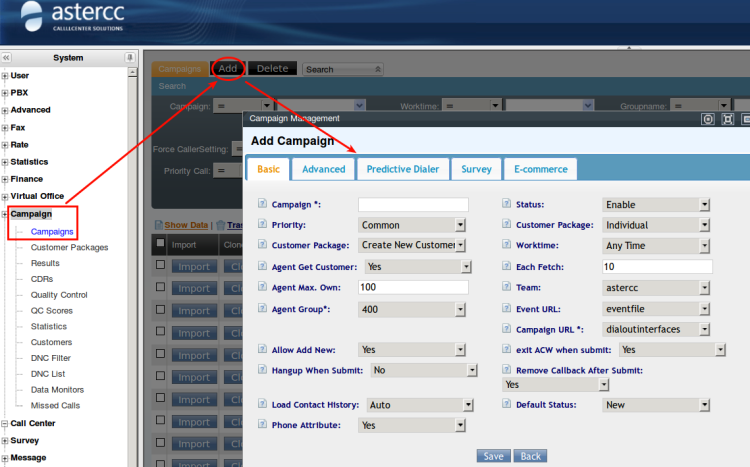Tick the select-all checkbox in table header
Image resolution: width=750 pixels, height=467 pixels.
160,244
